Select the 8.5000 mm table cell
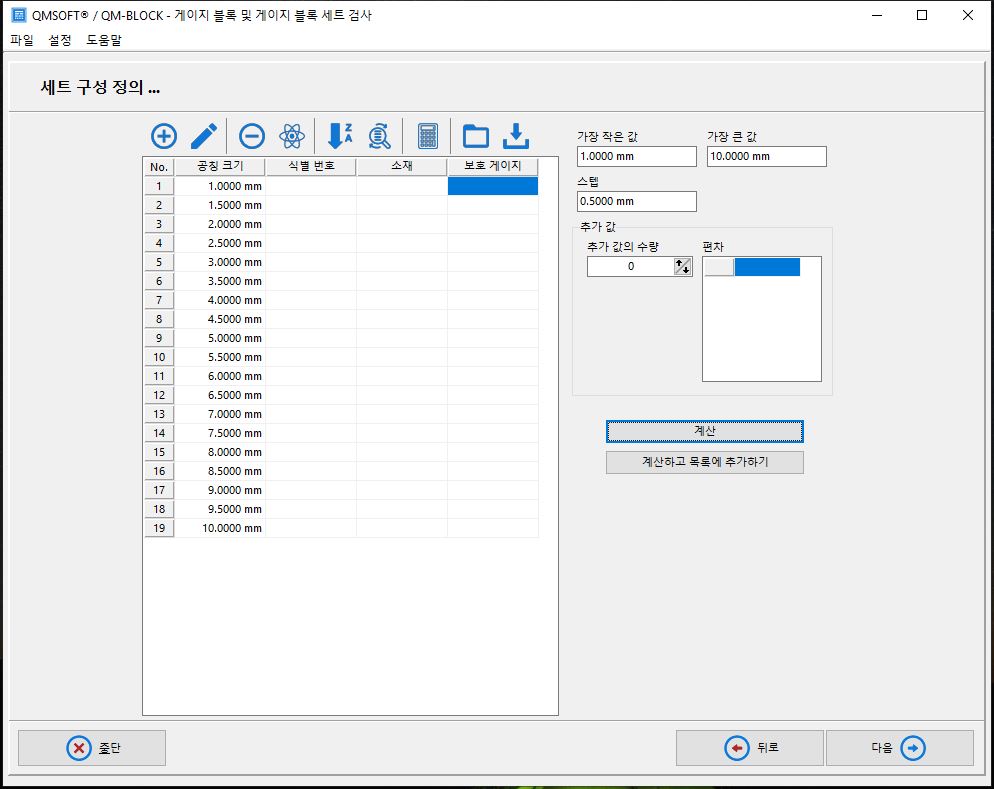 [220, 471]
